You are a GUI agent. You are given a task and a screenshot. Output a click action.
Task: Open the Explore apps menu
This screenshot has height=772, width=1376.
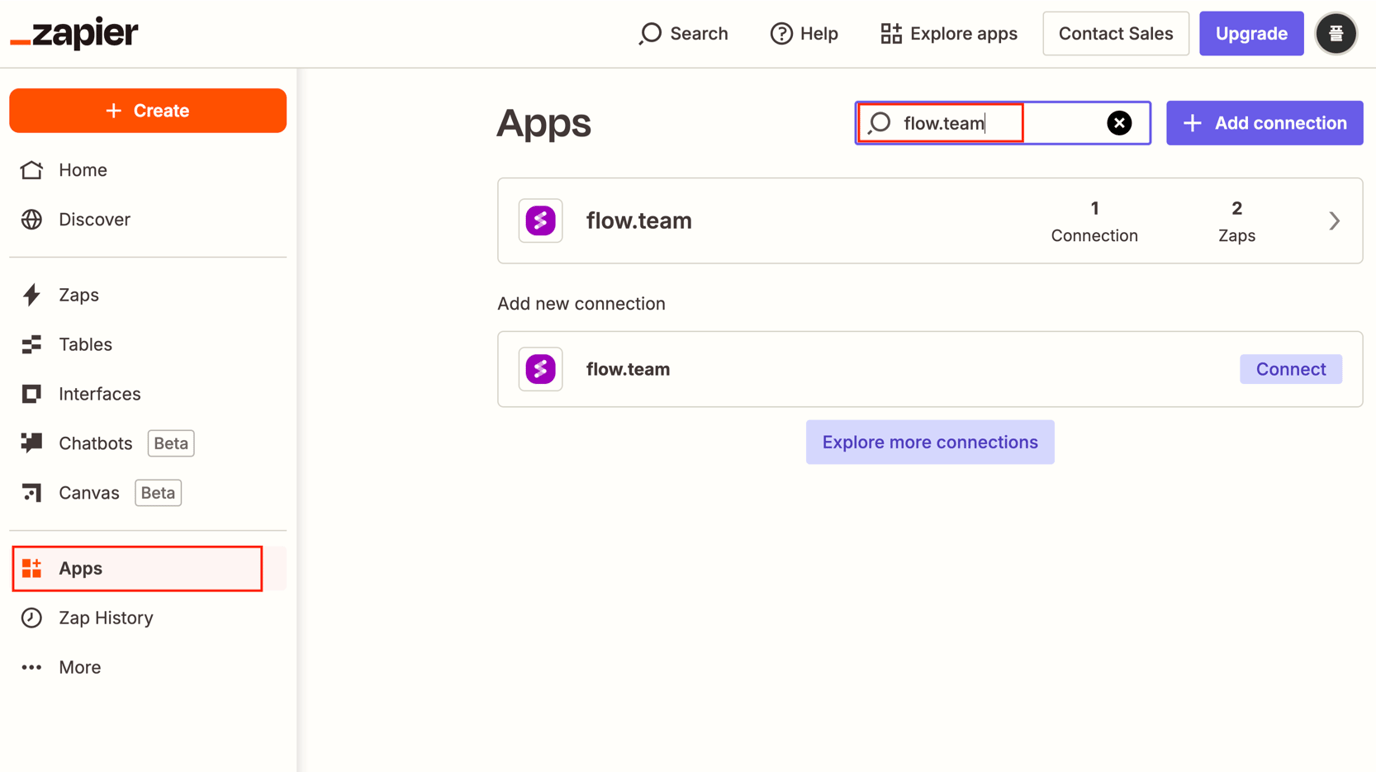(x=946, y=33)
